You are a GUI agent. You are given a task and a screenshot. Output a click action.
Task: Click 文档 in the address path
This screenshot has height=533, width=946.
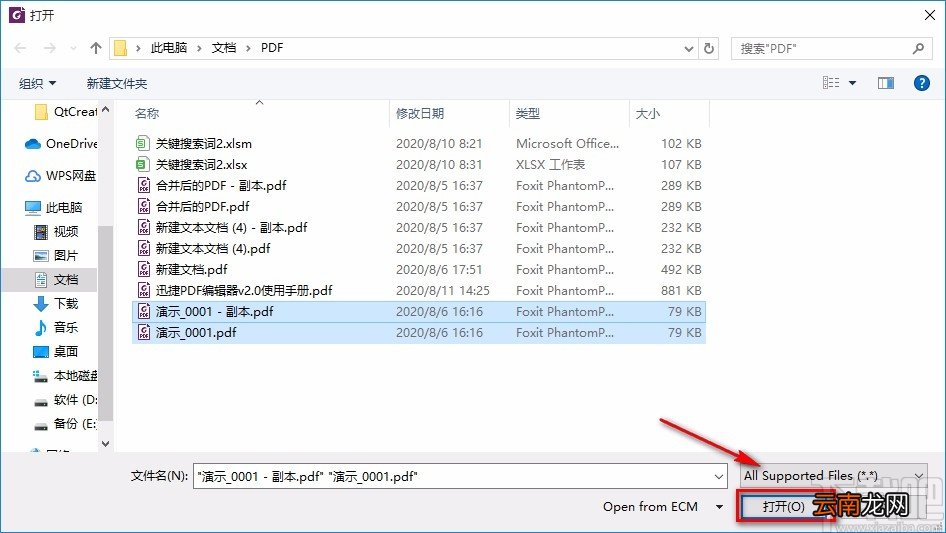click(x=224, y=48)
